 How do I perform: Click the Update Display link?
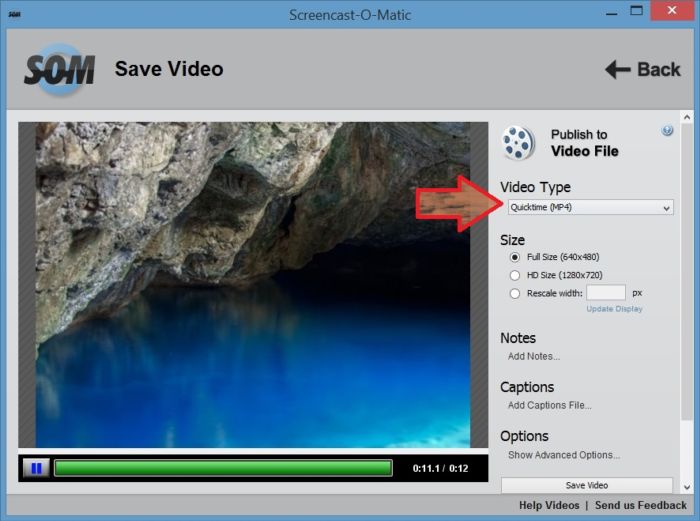[x=614, y=309]
